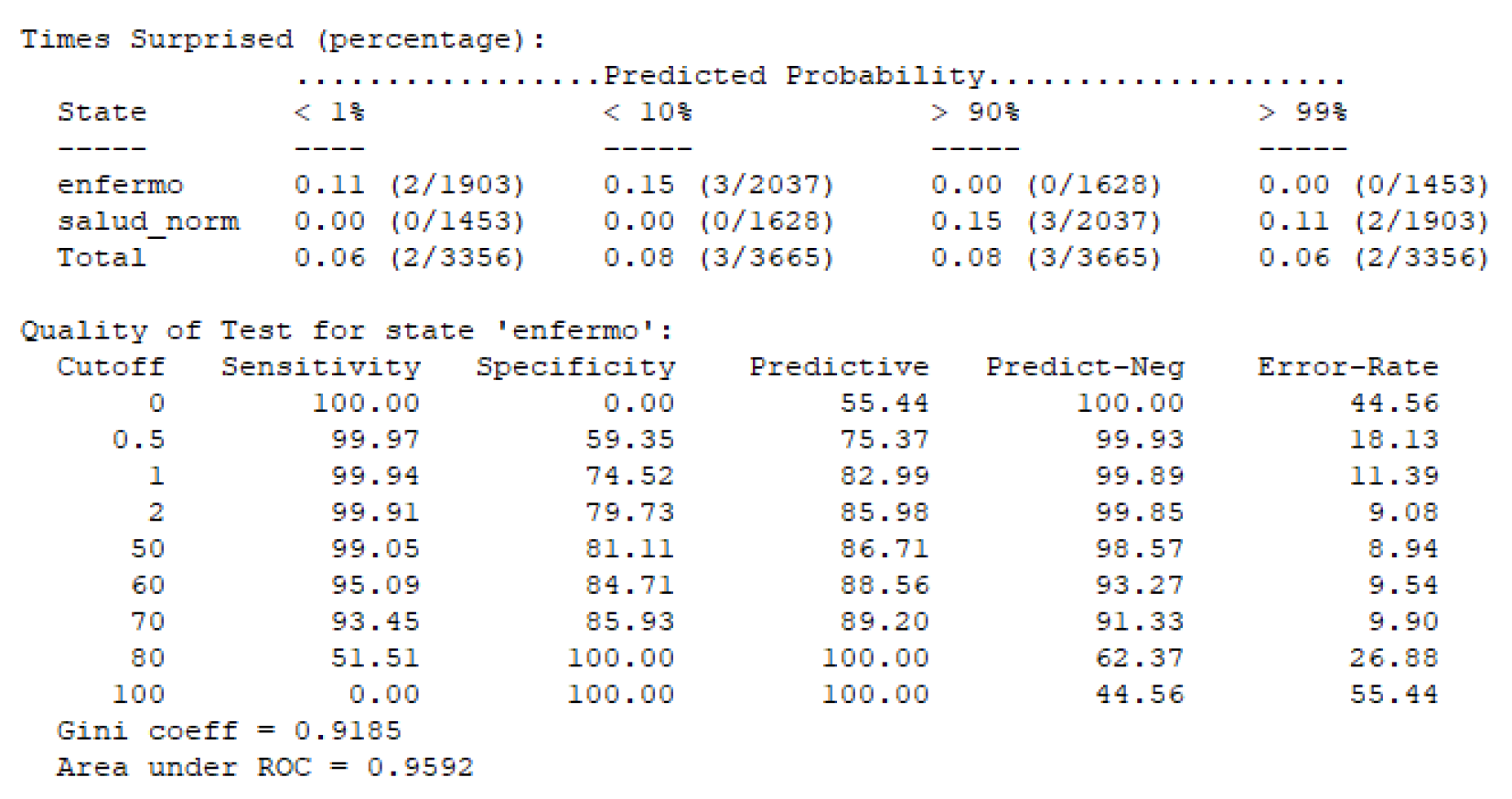Click the 'Quality of Test' heading line
The height and width of the screenshot is (799, 1512).
tap(347, 330)
